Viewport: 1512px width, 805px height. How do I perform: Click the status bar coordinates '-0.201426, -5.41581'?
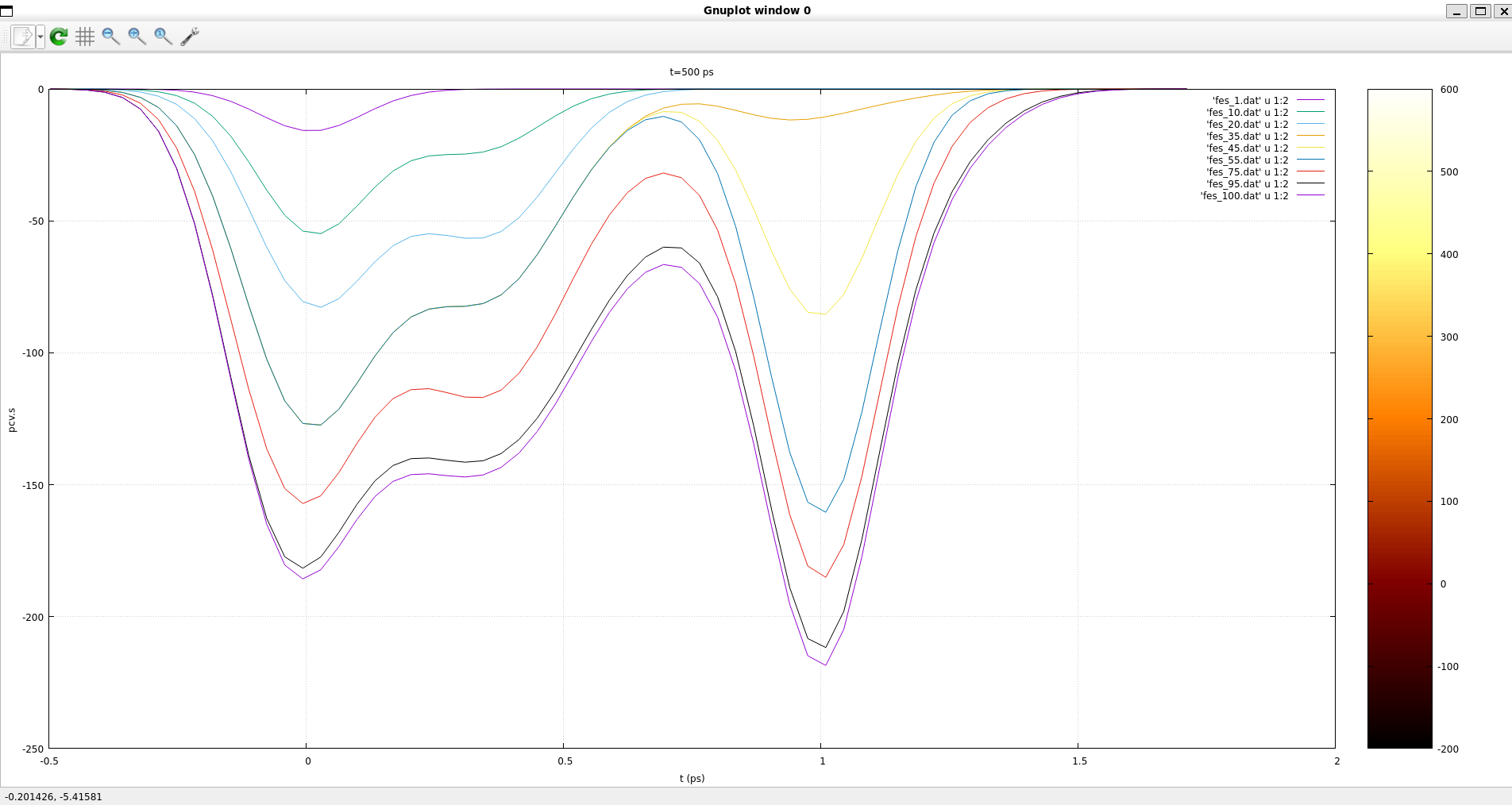[53, 797]
